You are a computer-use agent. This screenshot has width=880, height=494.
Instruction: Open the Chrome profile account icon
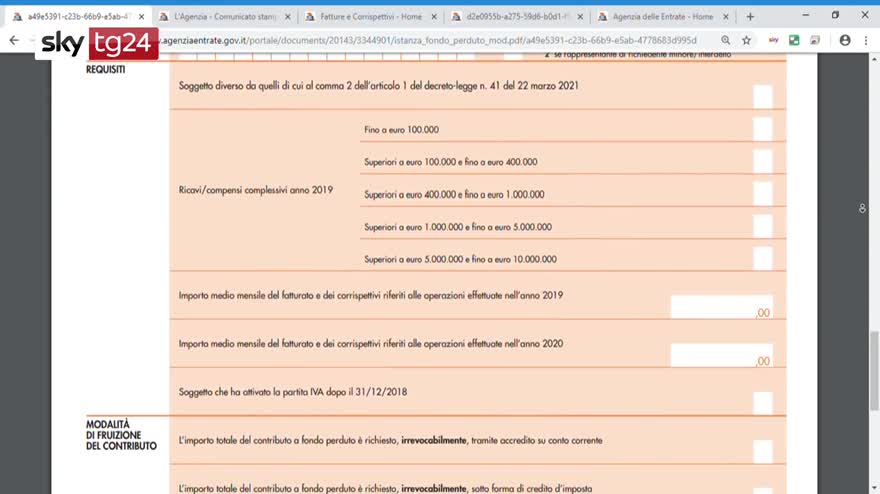point(845,40)
